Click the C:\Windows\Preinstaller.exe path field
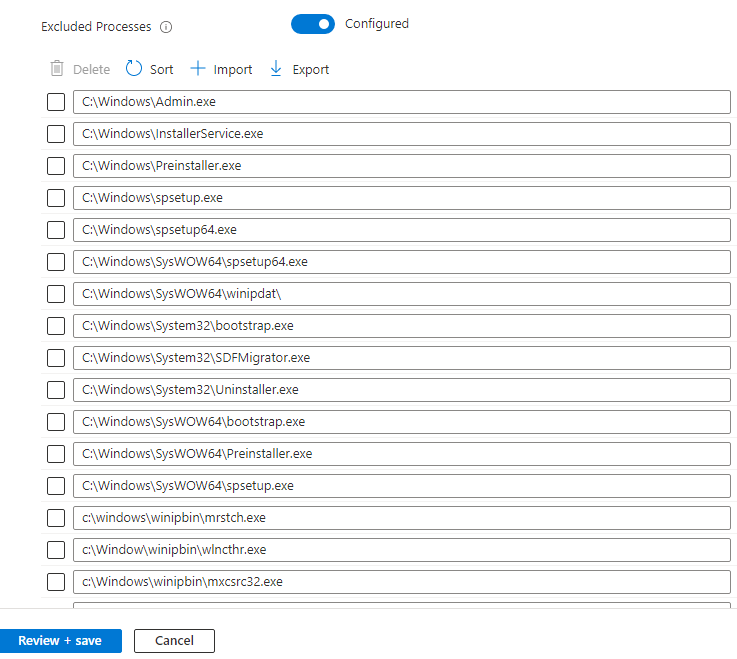 tap(401, 166)
